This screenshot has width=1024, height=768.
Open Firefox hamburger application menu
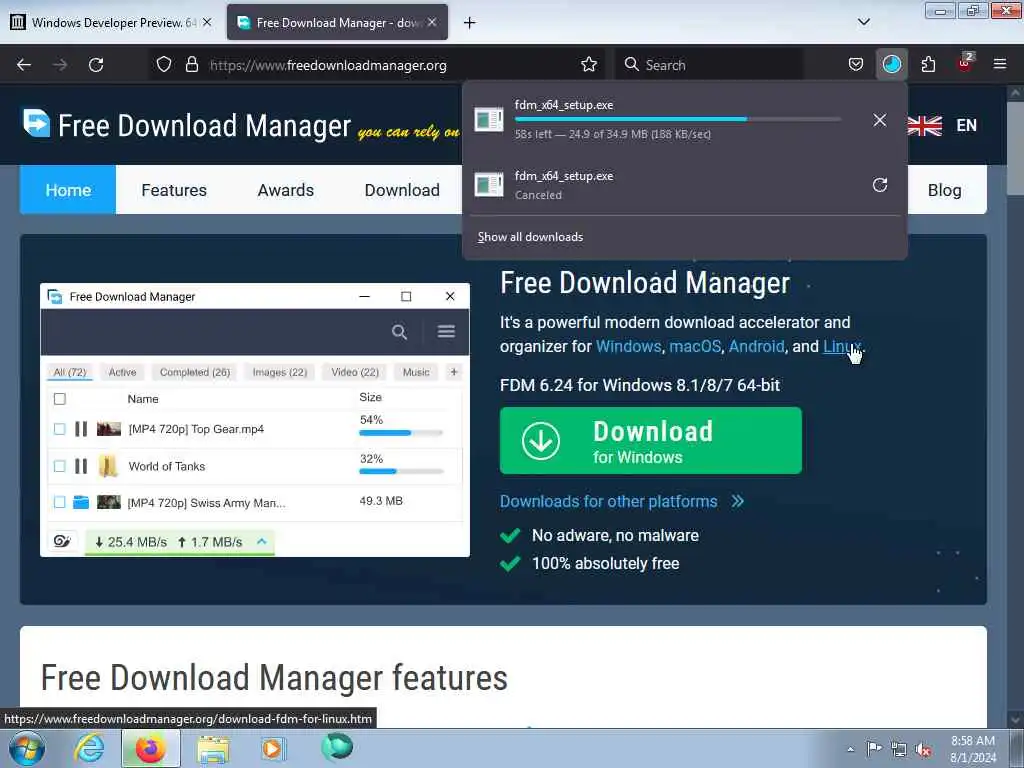(x=999, y=64)
